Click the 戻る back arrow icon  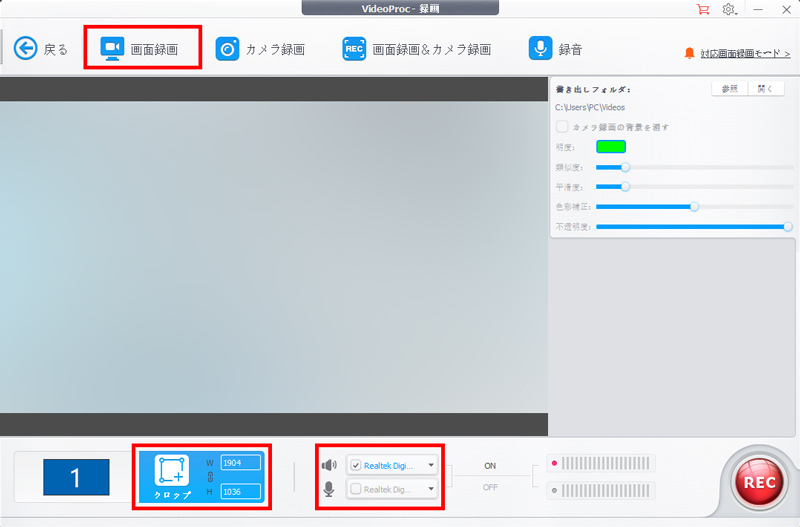coord(25,48)
